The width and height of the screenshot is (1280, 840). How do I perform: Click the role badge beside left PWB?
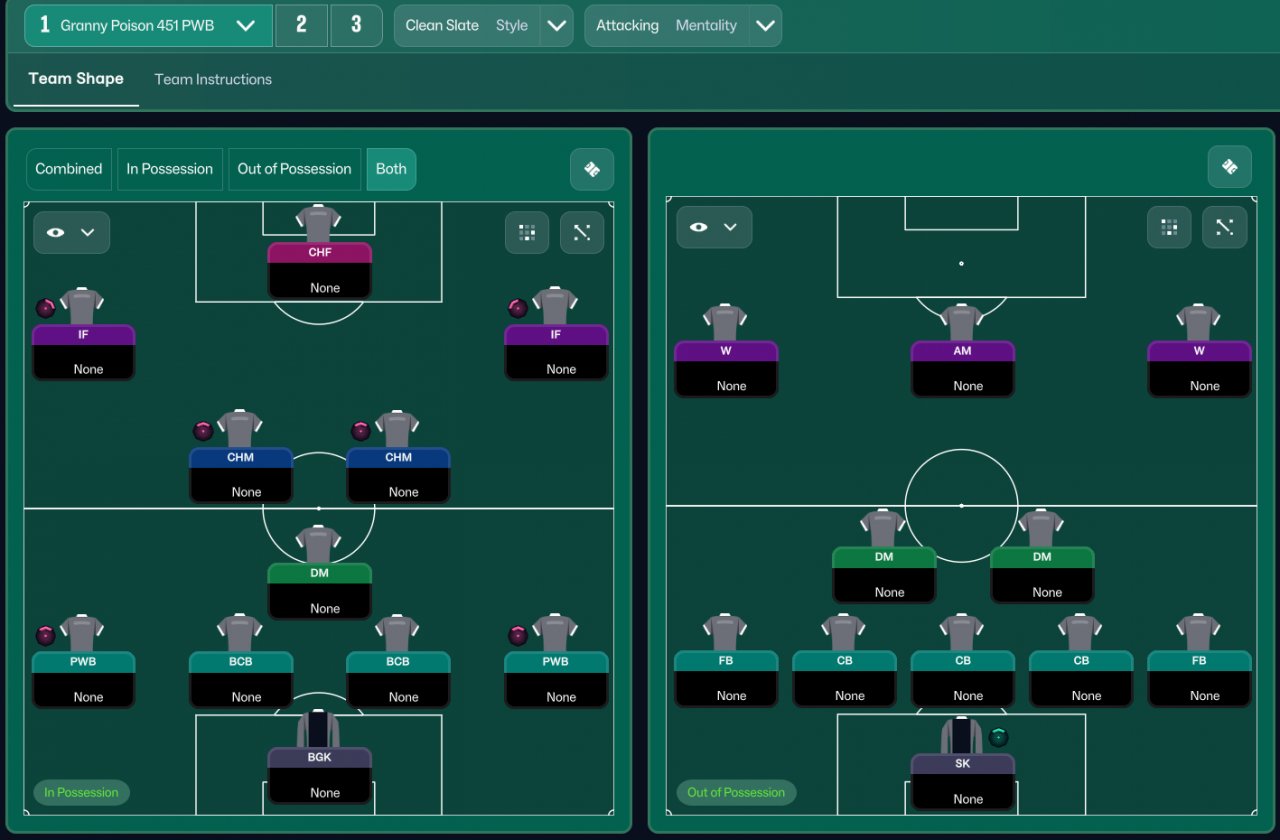[x=45, y=635]
